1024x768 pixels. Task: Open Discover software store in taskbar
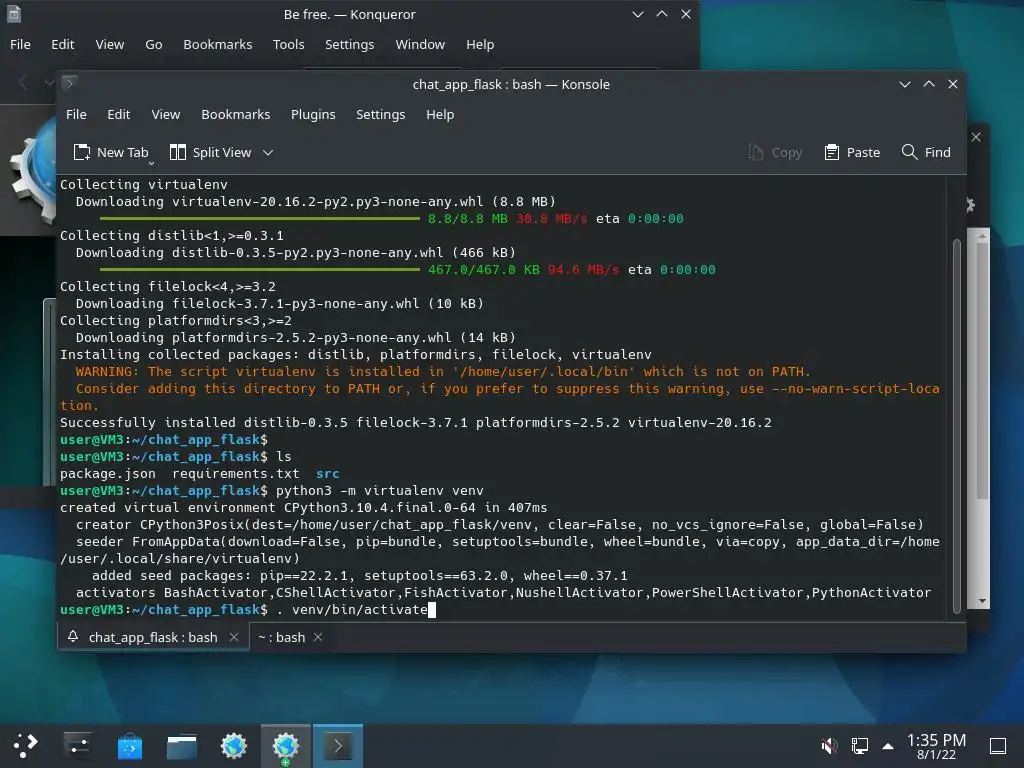[130, 745]
